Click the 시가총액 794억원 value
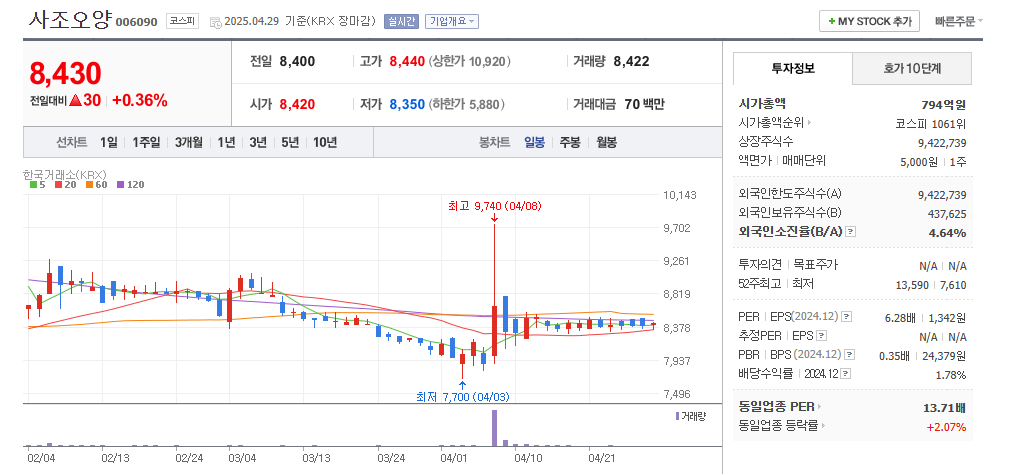 coord(944,105)
